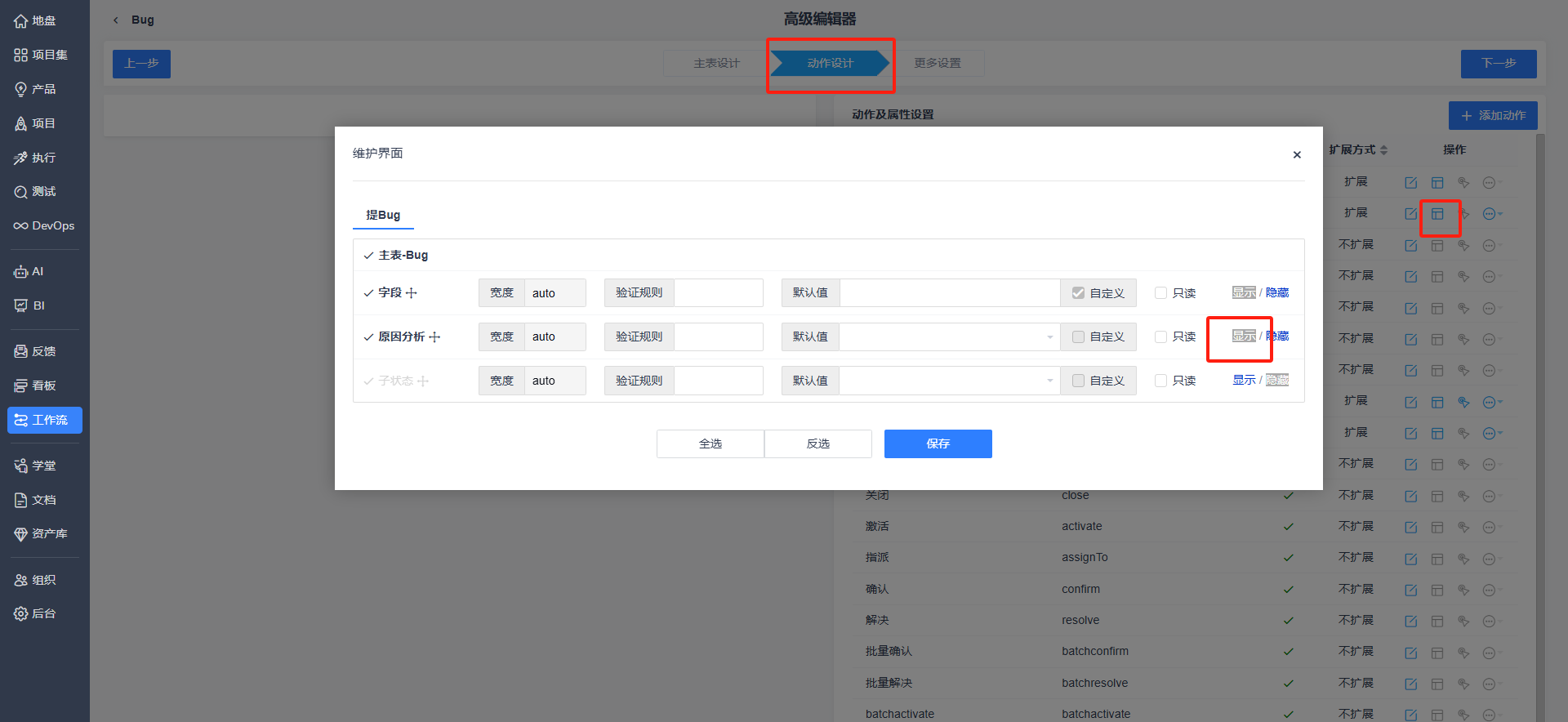This screenshot has width=1568, height=722.
Task: Open BI in the sidebar
Action: (x=29, y=305)
